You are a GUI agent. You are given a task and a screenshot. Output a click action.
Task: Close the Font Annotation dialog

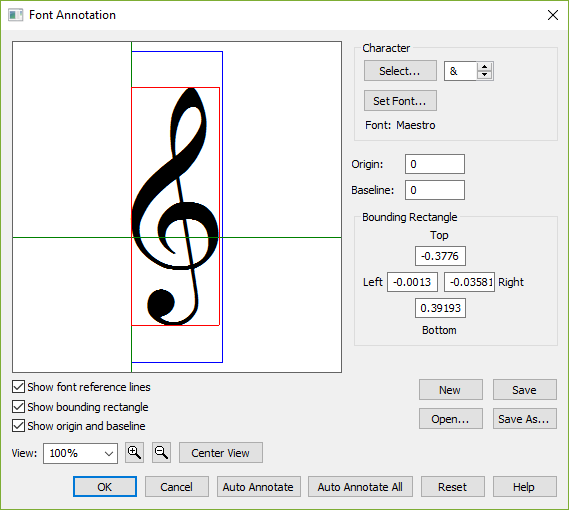(x=553, y=15)
